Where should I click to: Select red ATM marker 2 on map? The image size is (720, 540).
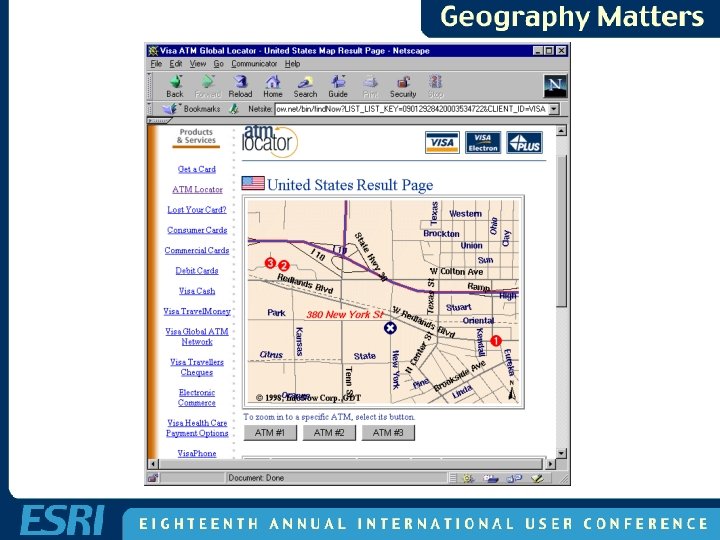tap(284, 265)
